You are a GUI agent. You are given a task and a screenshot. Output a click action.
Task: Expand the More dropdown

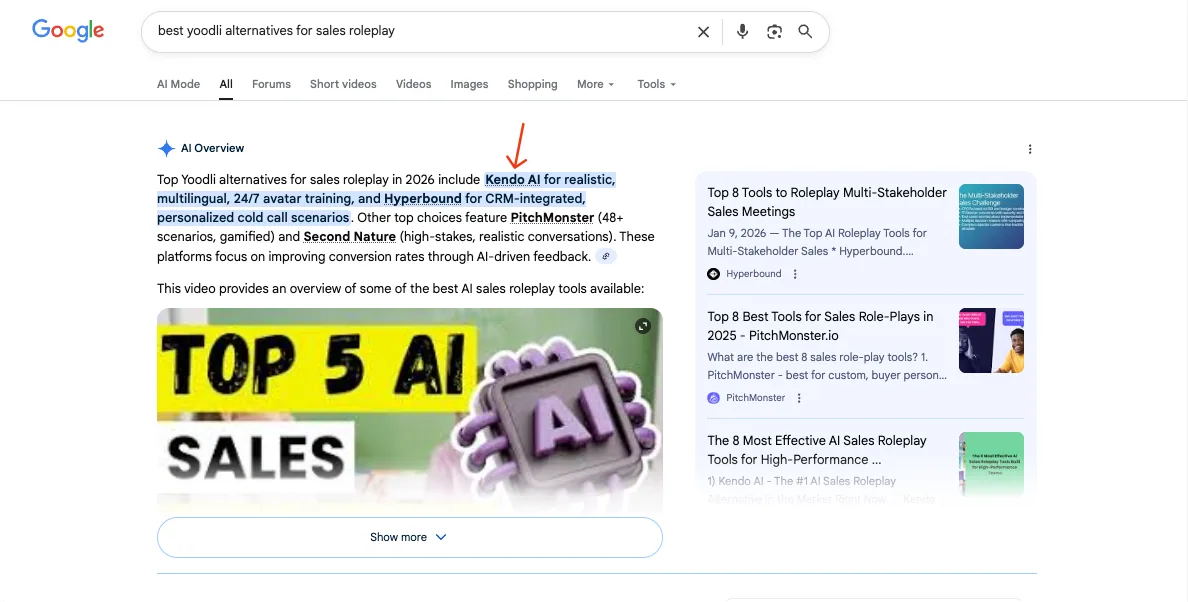pos(596,84)
